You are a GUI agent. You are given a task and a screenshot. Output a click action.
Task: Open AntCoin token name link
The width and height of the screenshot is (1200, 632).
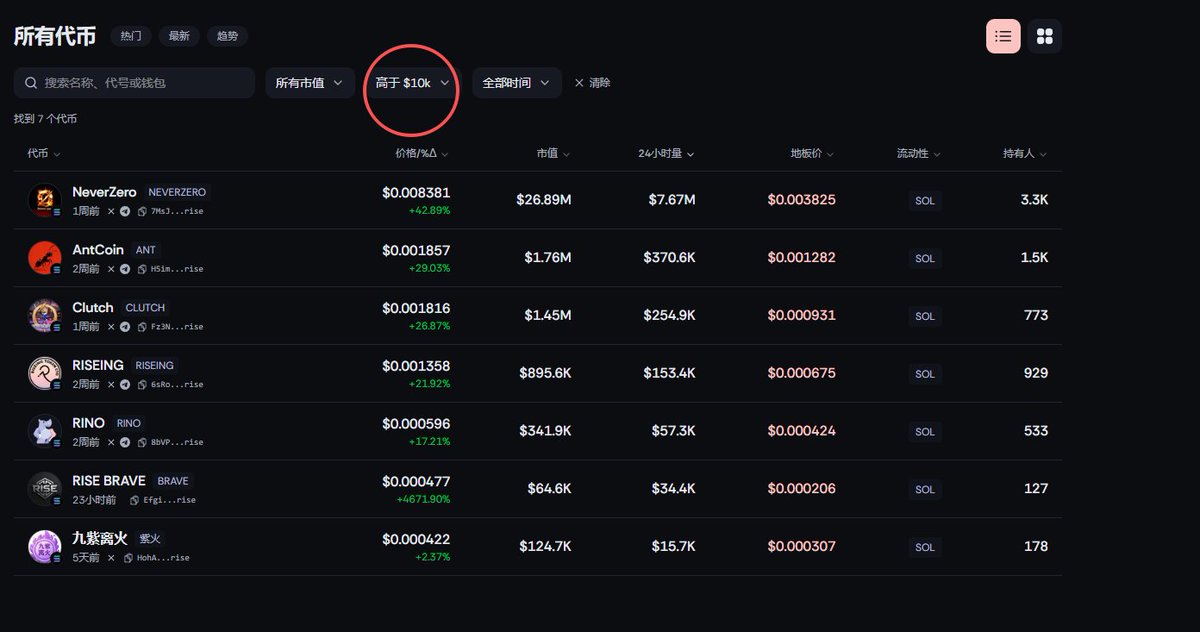point(98,250)
